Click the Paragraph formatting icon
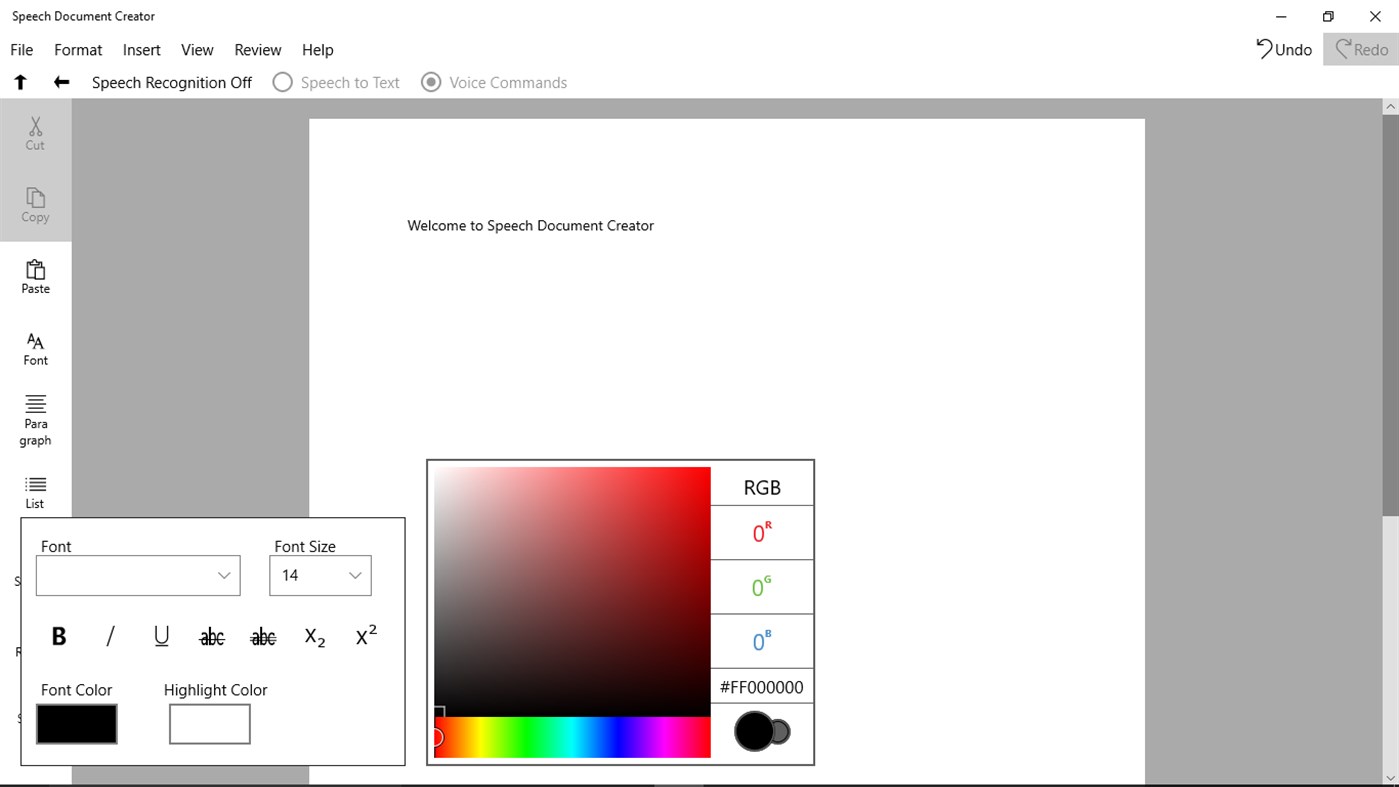This screenshot has width=1399, height=787. tap(35, 416)
